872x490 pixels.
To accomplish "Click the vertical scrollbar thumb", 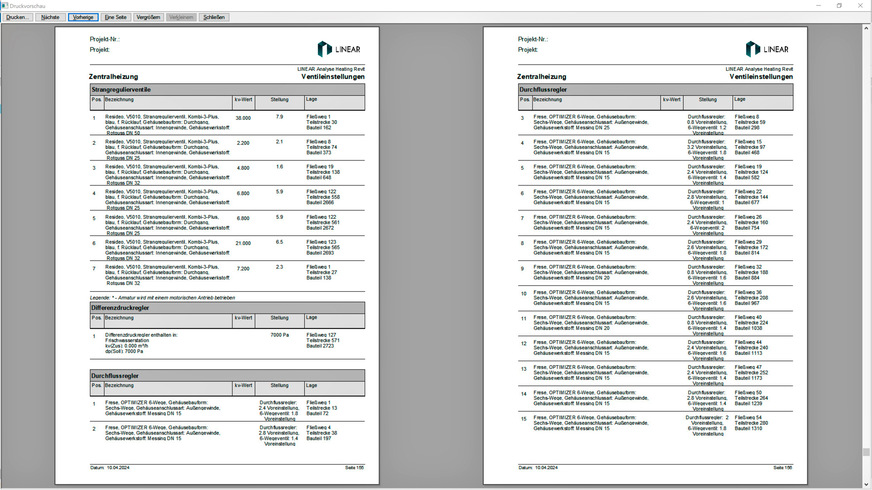I will click(x=866, y=452).
